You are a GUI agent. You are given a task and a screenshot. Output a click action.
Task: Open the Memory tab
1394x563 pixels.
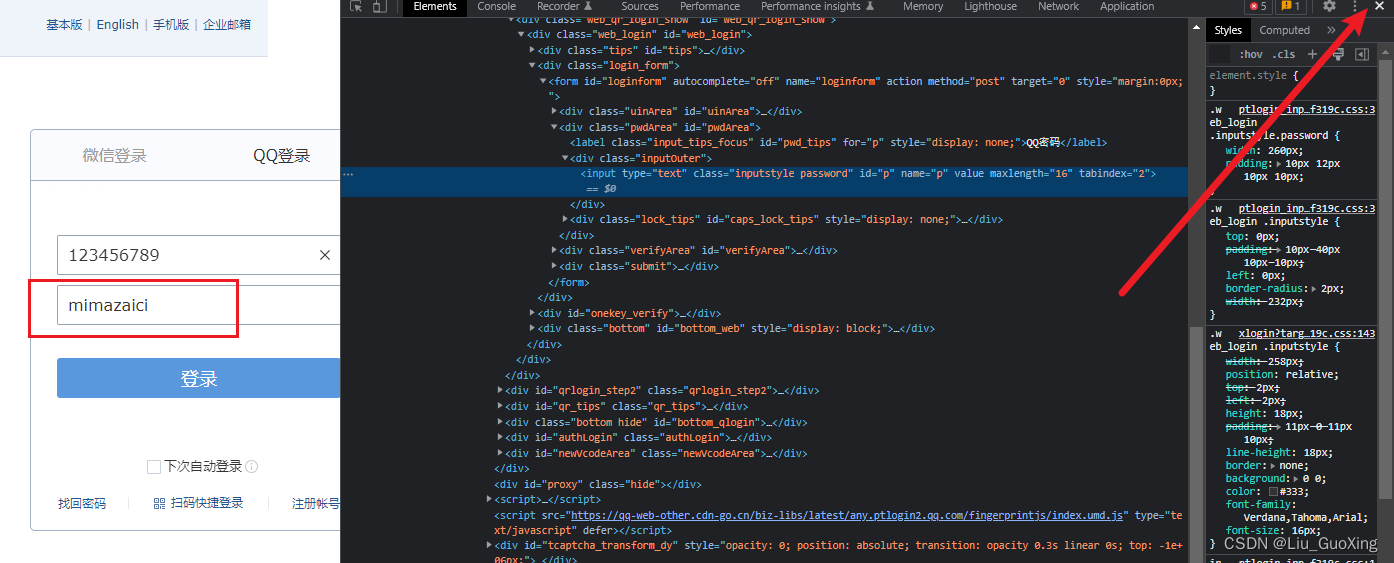coord(923,6)
